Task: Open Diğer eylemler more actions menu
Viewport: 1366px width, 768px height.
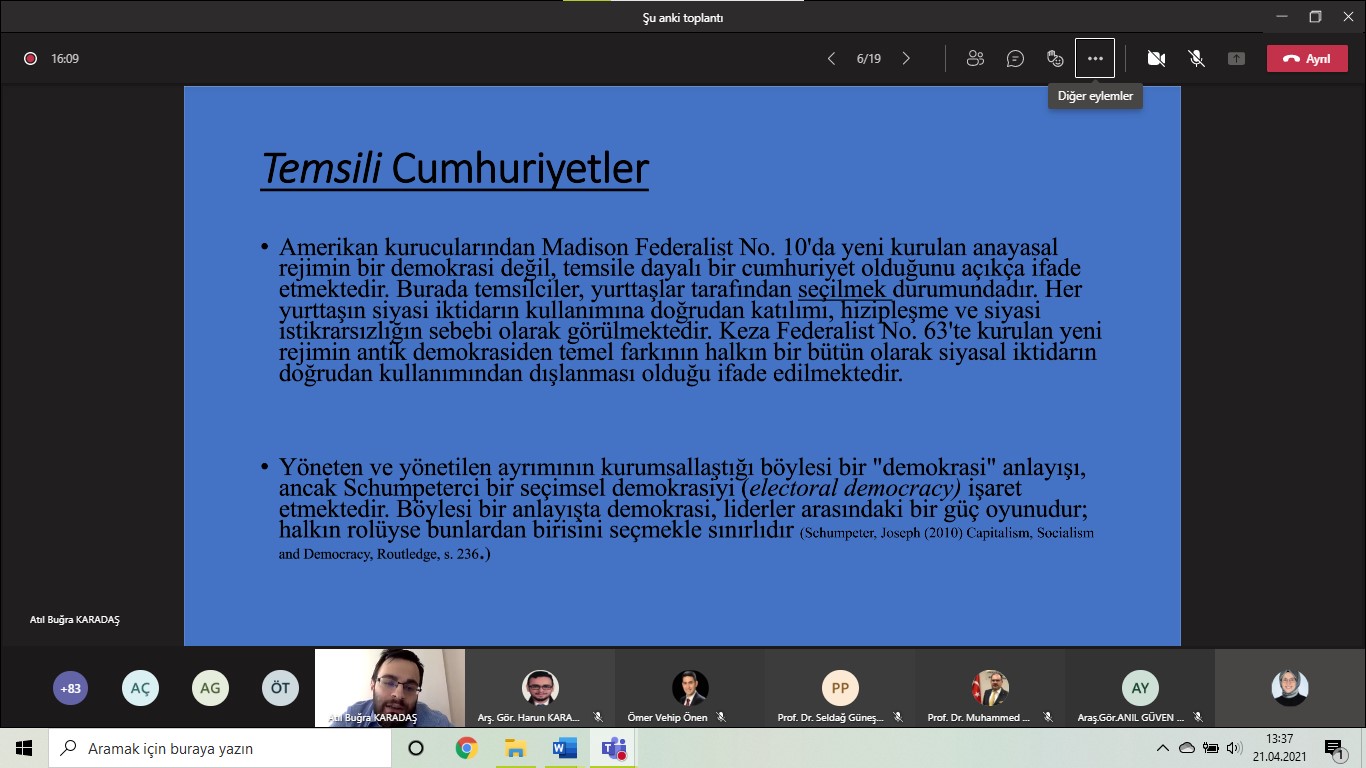Action: pyautogui.click(x=1095, y=59)
